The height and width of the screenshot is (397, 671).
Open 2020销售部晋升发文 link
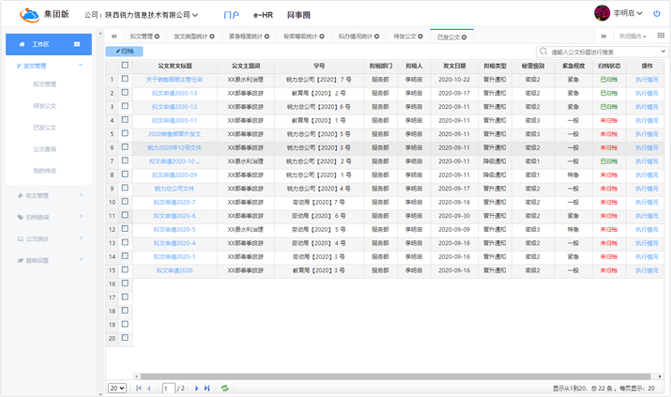(x=174, y=134)
